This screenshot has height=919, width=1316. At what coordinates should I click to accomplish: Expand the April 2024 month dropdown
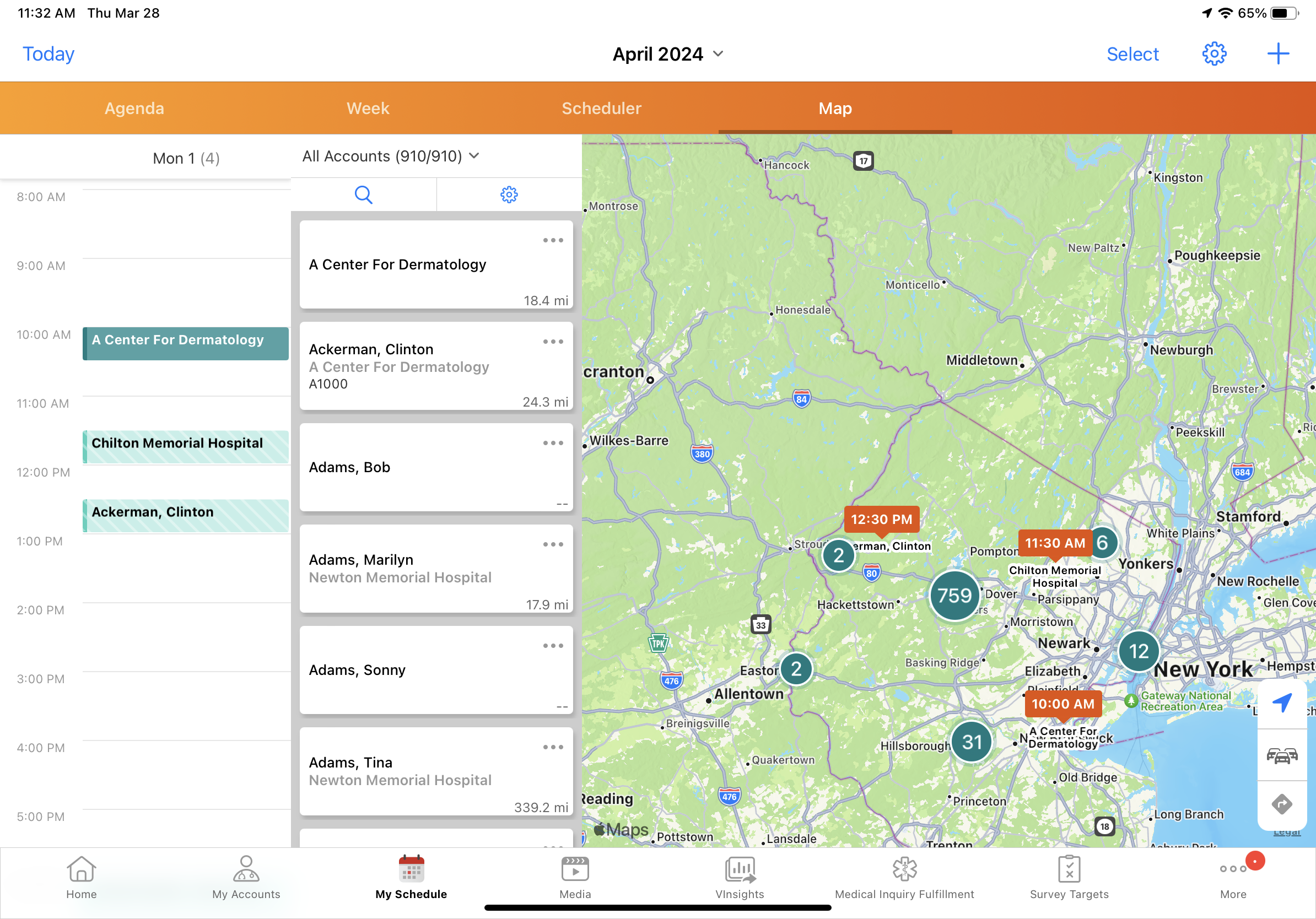coord(668,54)
